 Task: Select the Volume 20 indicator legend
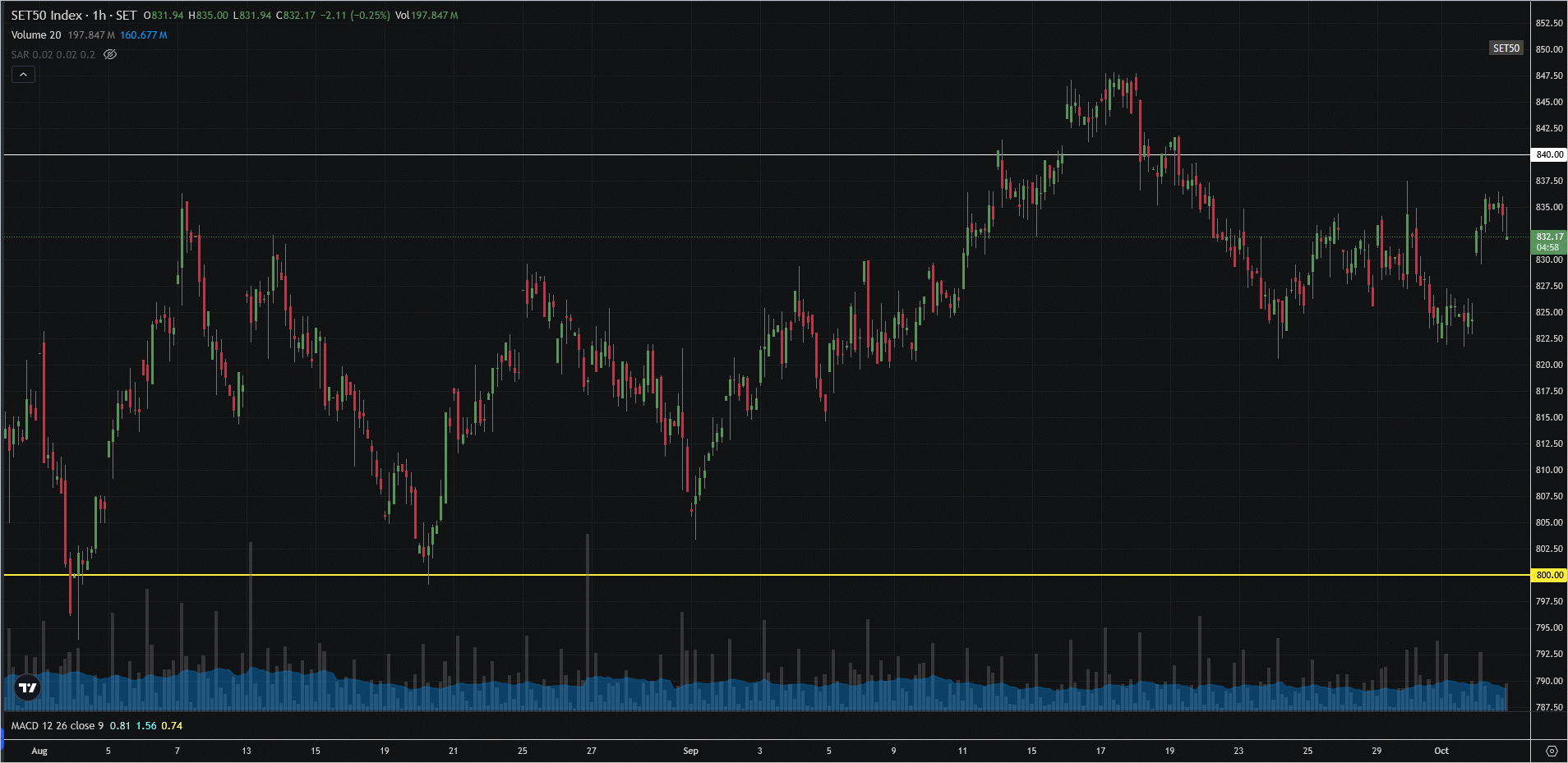pyautogui.click(x=36, y=35)
